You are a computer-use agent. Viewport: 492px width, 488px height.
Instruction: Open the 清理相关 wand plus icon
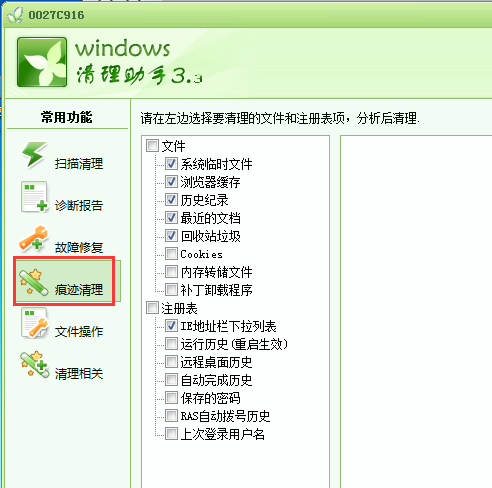coord(35,365)
